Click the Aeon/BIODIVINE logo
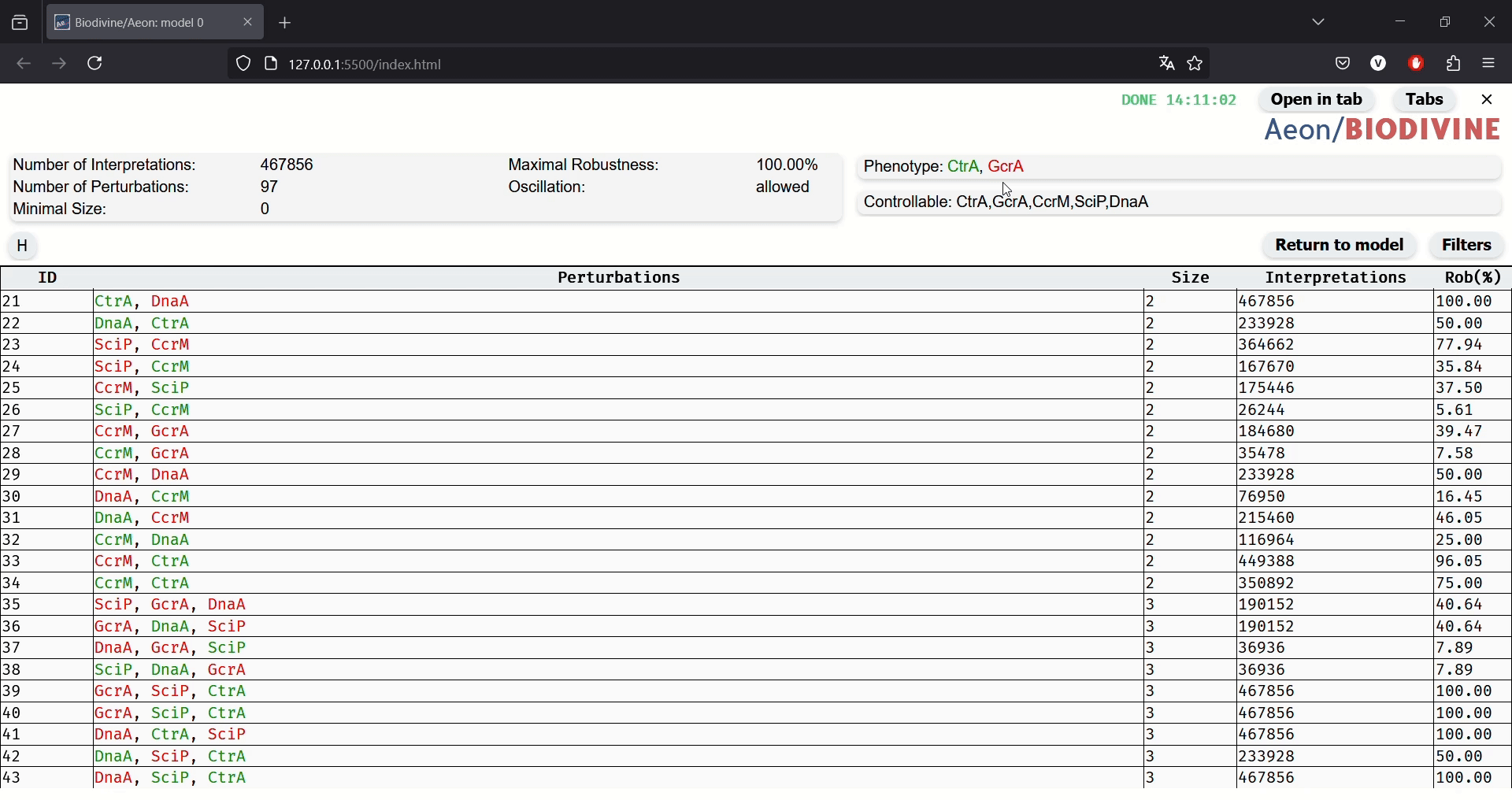This screenshot has width=1512, height=800. (1383, 131)
